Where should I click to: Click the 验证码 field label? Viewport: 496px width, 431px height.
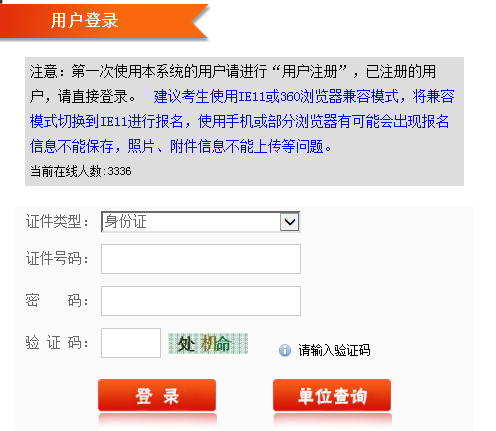(57, 343)
